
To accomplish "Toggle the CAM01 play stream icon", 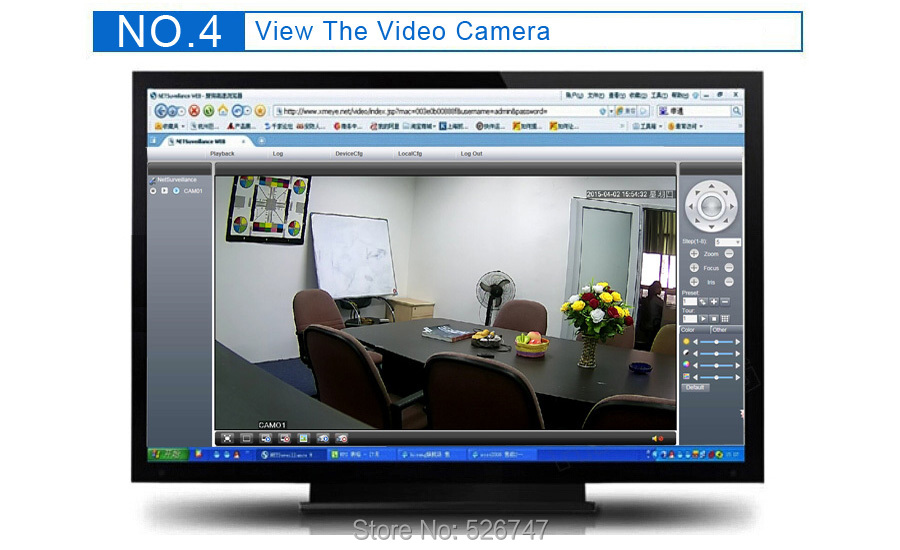I will click(x=164, y=190).
